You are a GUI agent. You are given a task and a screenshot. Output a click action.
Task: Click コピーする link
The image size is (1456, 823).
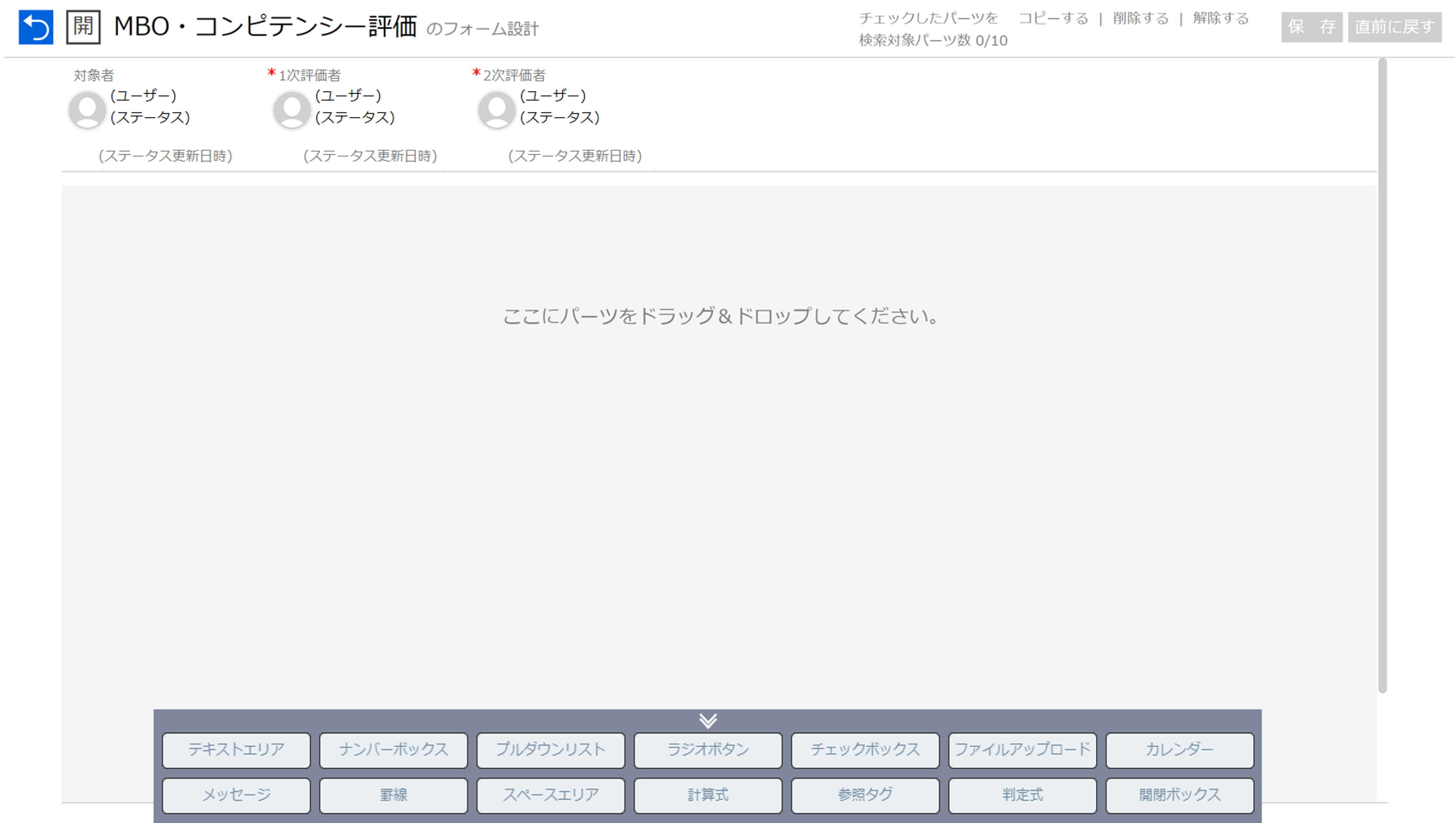[1053, 19]
